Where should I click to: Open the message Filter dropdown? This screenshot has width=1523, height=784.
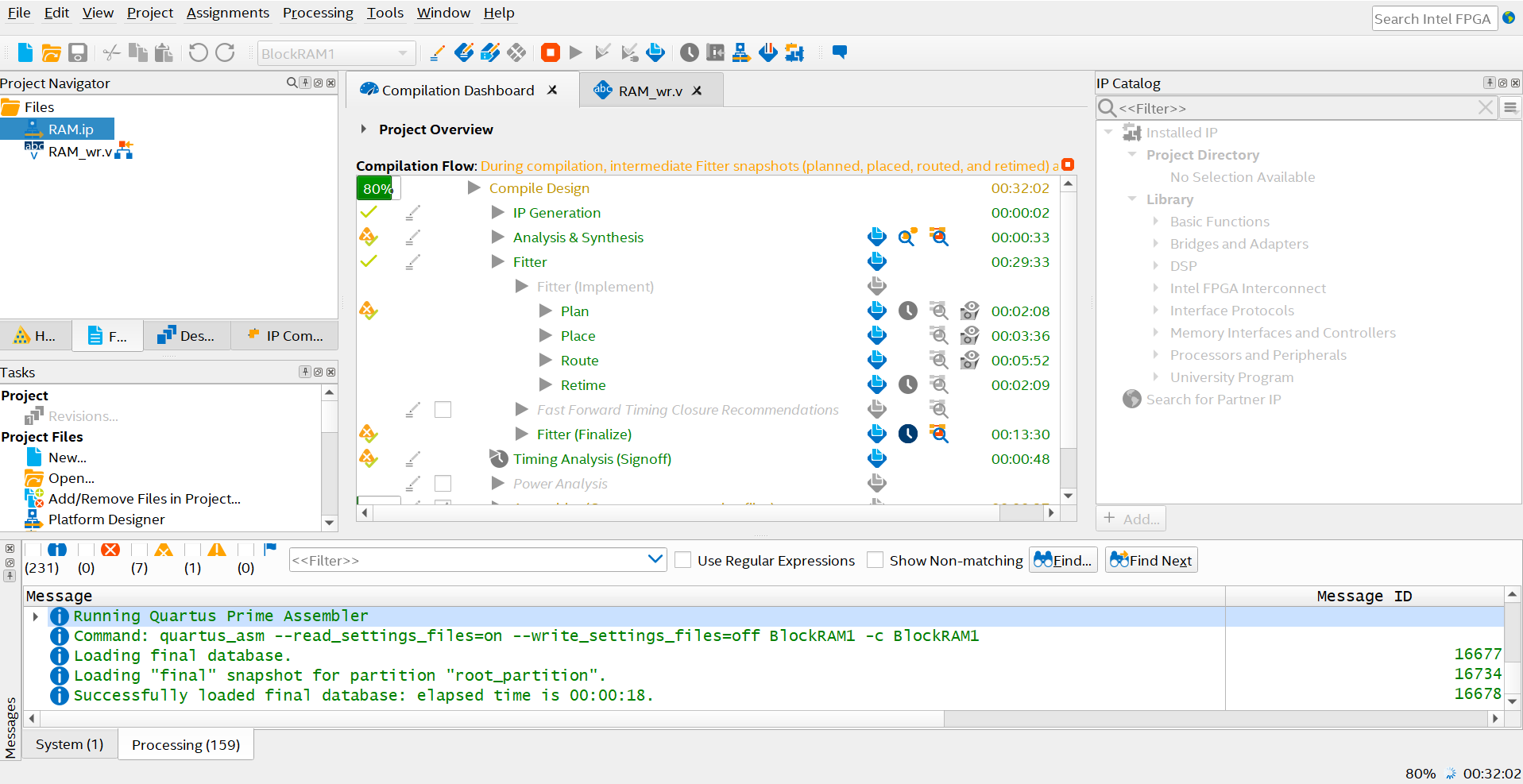(656, 559)
